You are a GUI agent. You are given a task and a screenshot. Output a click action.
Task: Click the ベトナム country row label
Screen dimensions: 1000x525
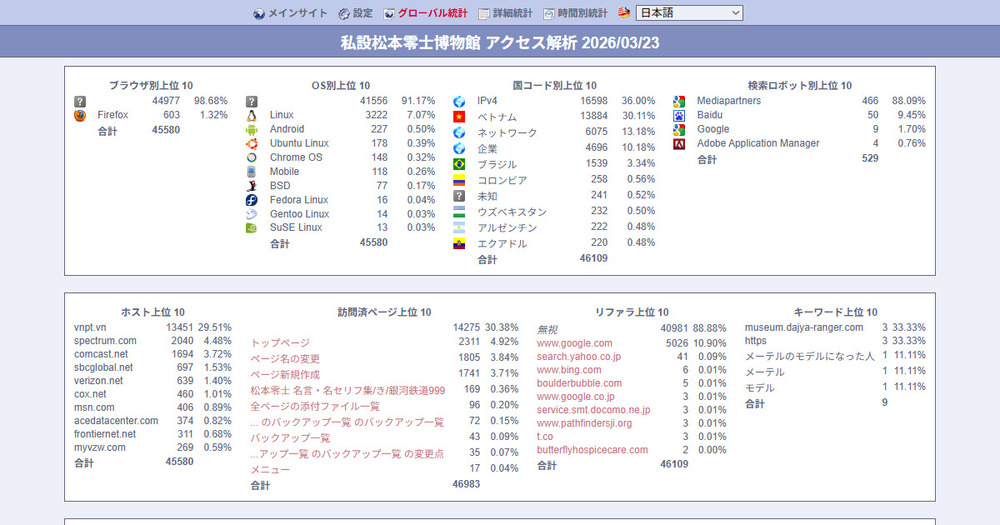pos(497,117)
